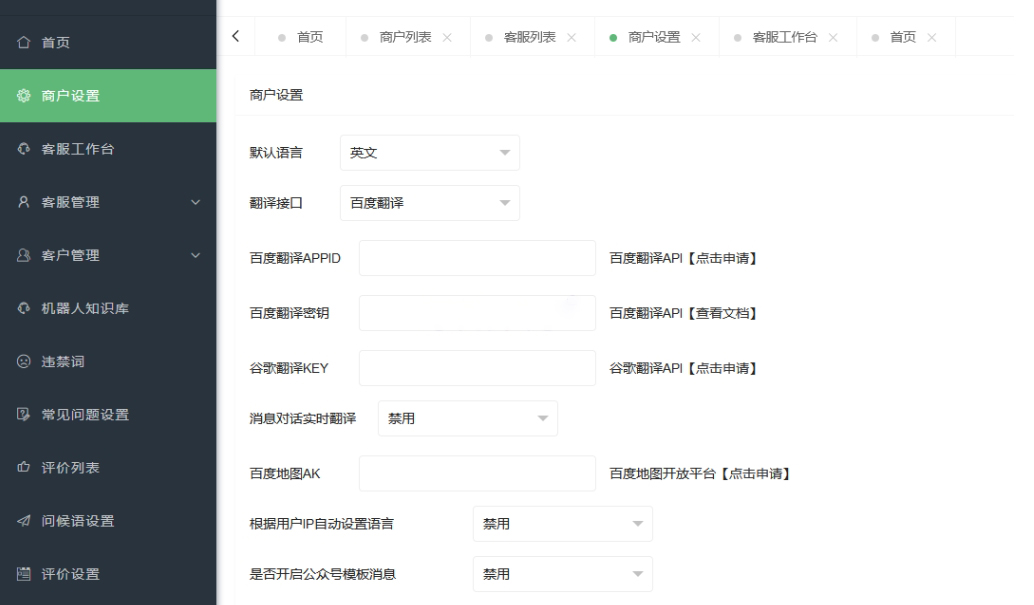Close the 商户列表 tab
Screen dimensions: 1034x605
pyautogui.click(x=447, y=38)
